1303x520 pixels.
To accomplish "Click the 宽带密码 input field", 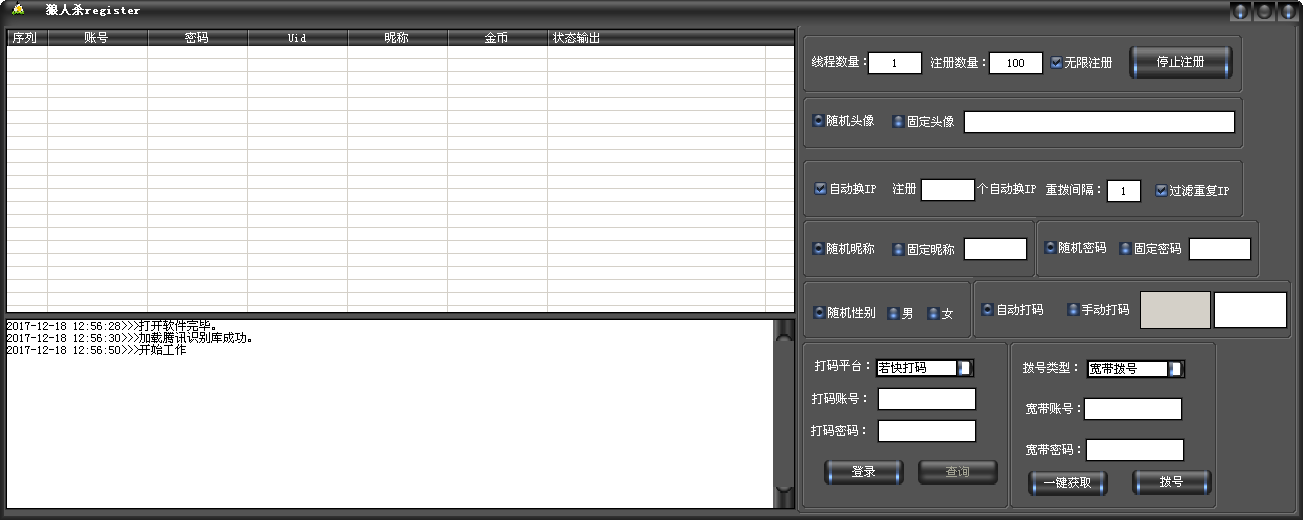I will (1135, 450).
